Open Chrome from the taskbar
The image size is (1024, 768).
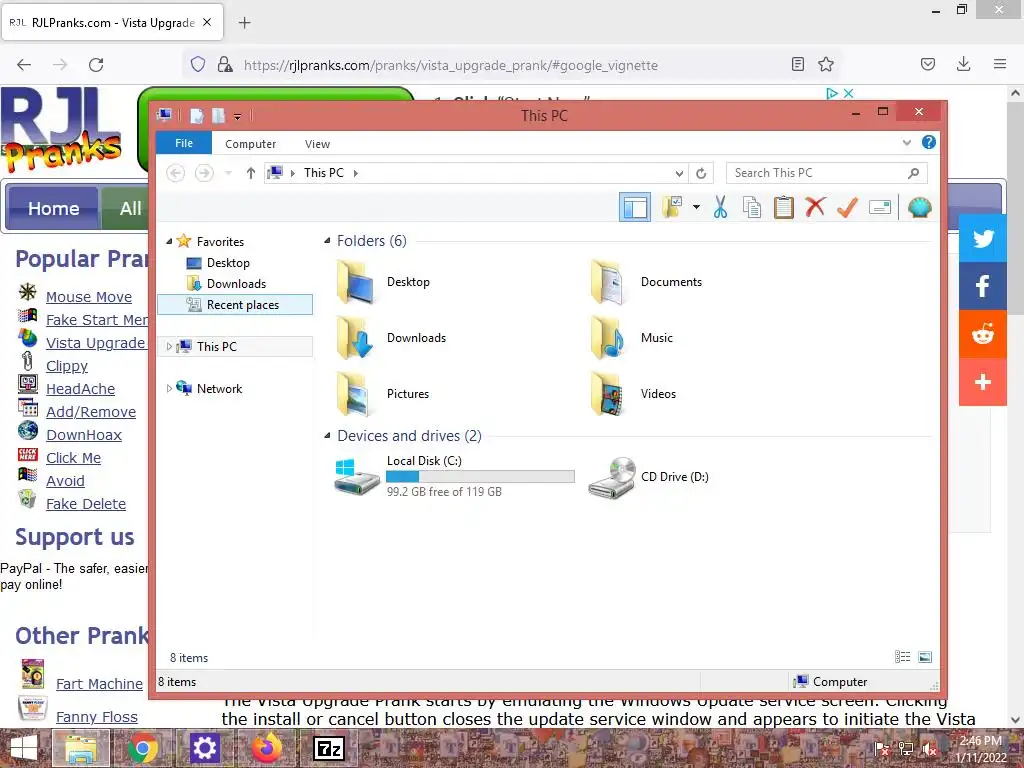click(x=142, y=748)
